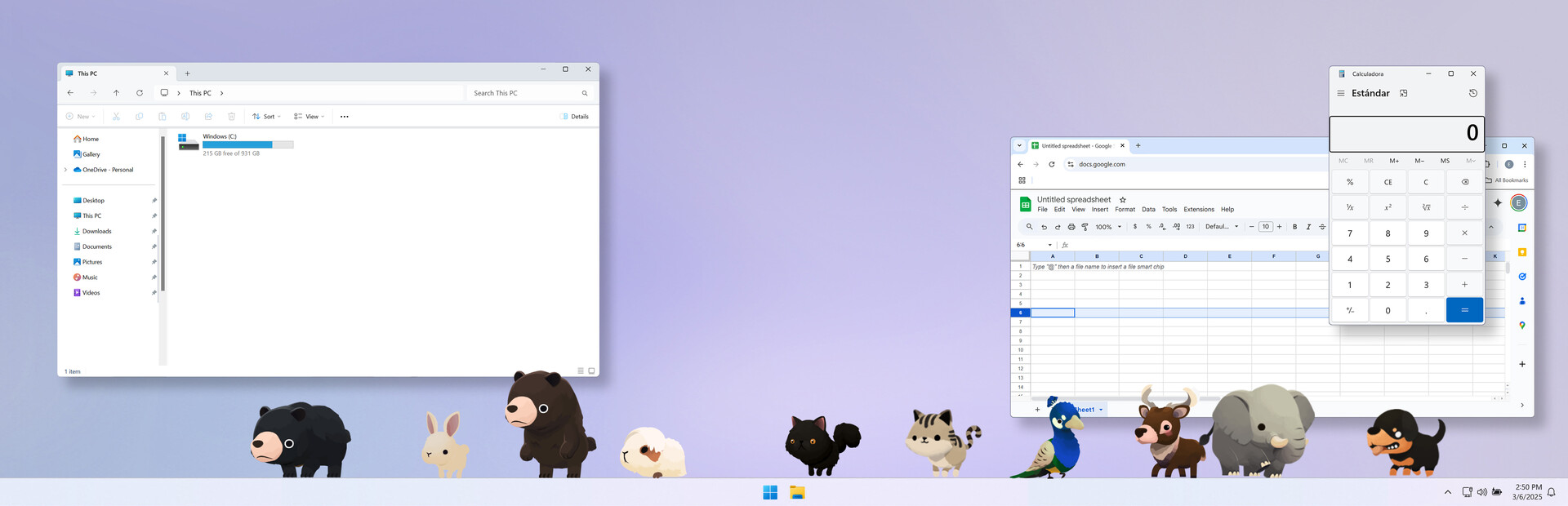Decrease decimal places in Sheets
Image resolution: width=1568 pixels, height=506 pixels.
pos(1162,227)
